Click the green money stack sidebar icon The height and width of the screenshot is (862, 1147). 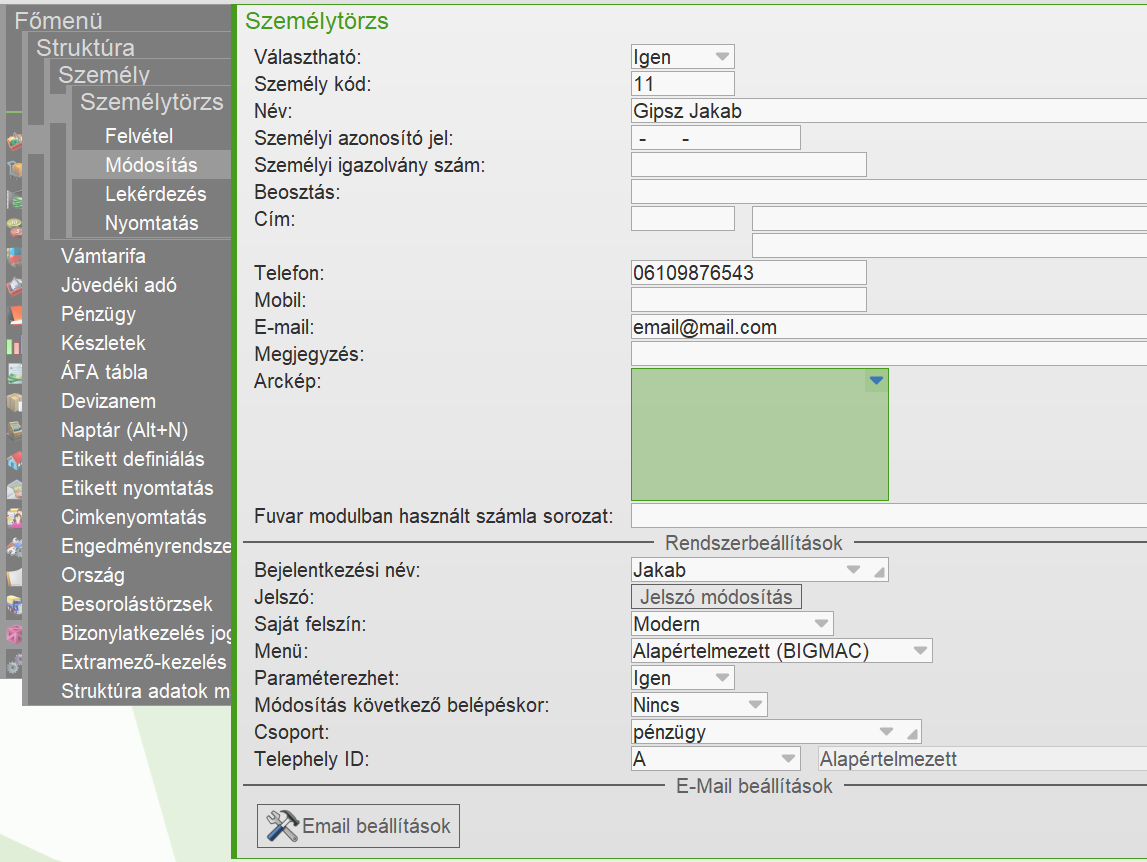point(15,199)
